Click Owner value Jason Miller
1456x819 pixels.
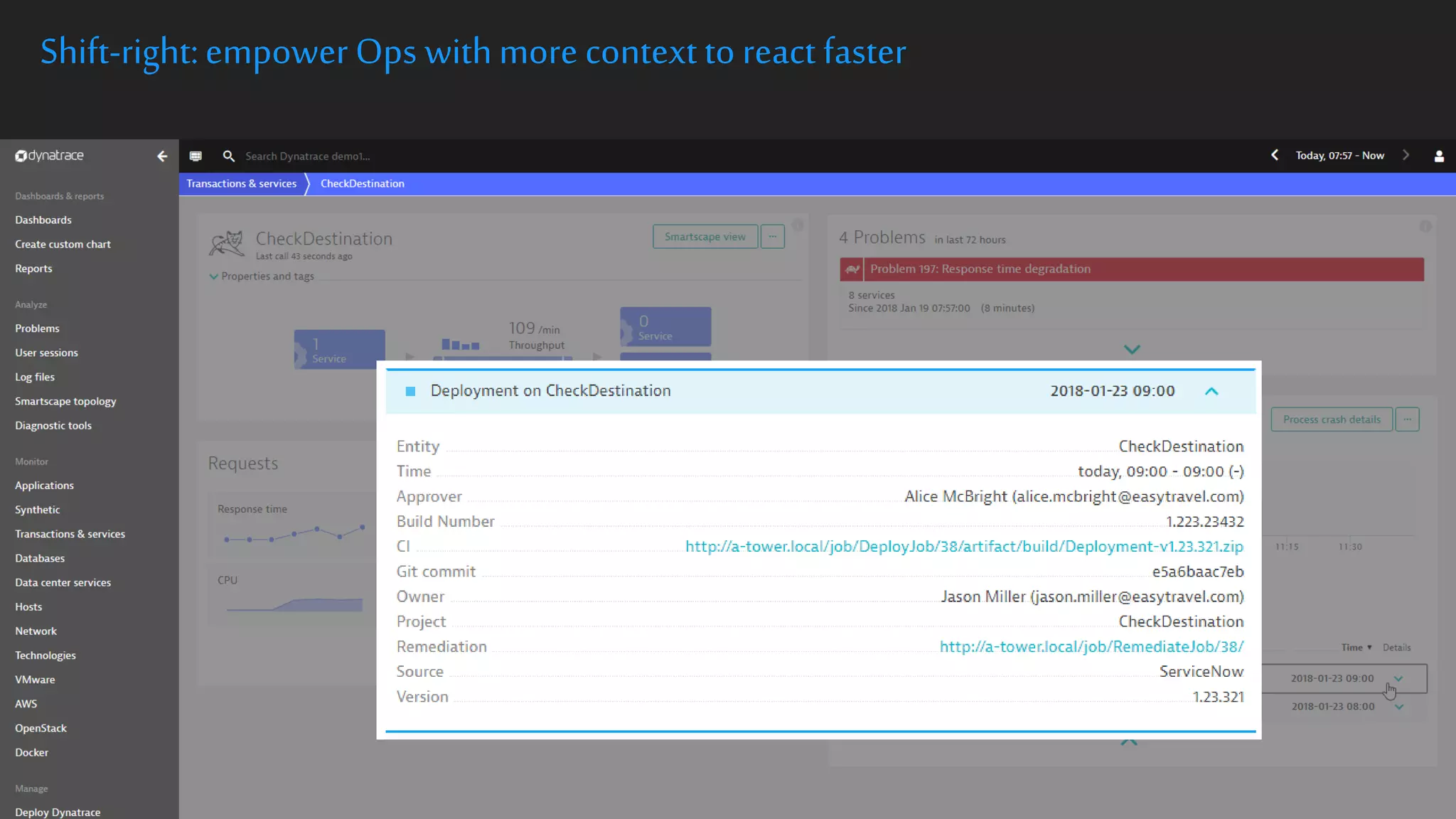pyautogui.click(x=1093, y=597)
